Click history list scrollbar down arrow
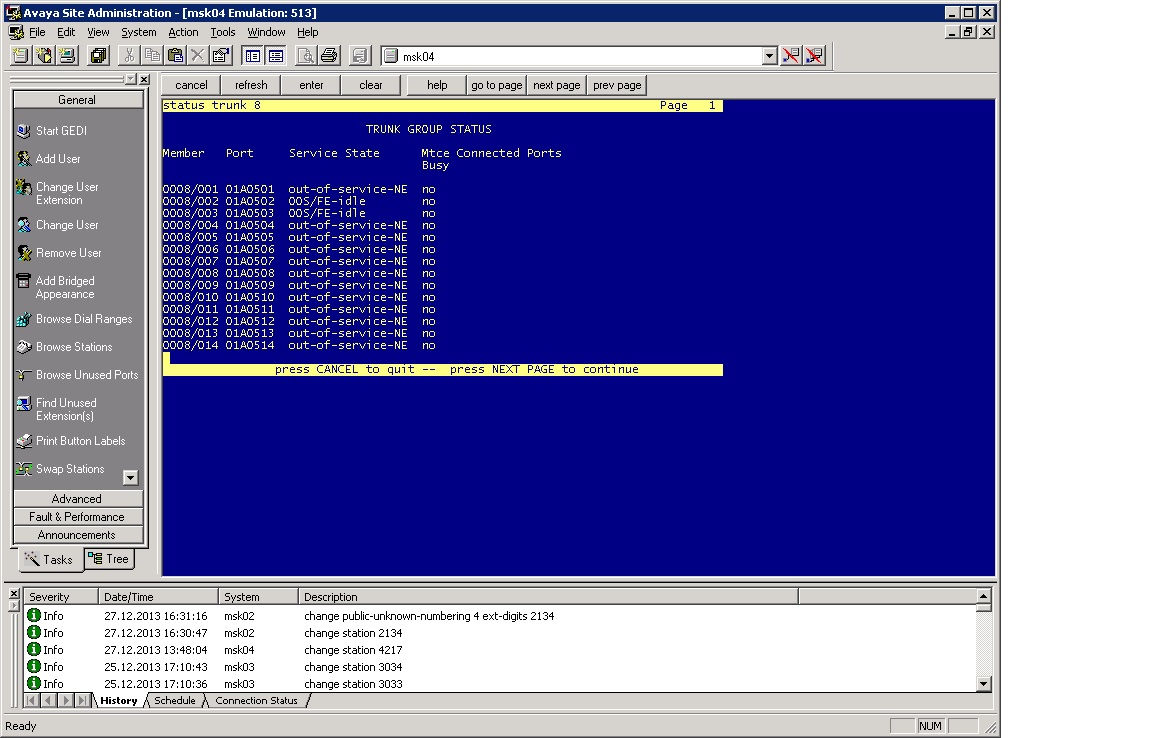Screen dimensions: 1152x738 click(984, 684)
